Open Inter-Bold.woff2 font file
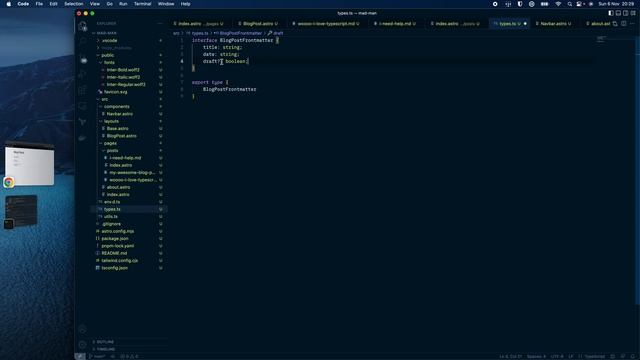640x360 pixels. pos(130,70)
